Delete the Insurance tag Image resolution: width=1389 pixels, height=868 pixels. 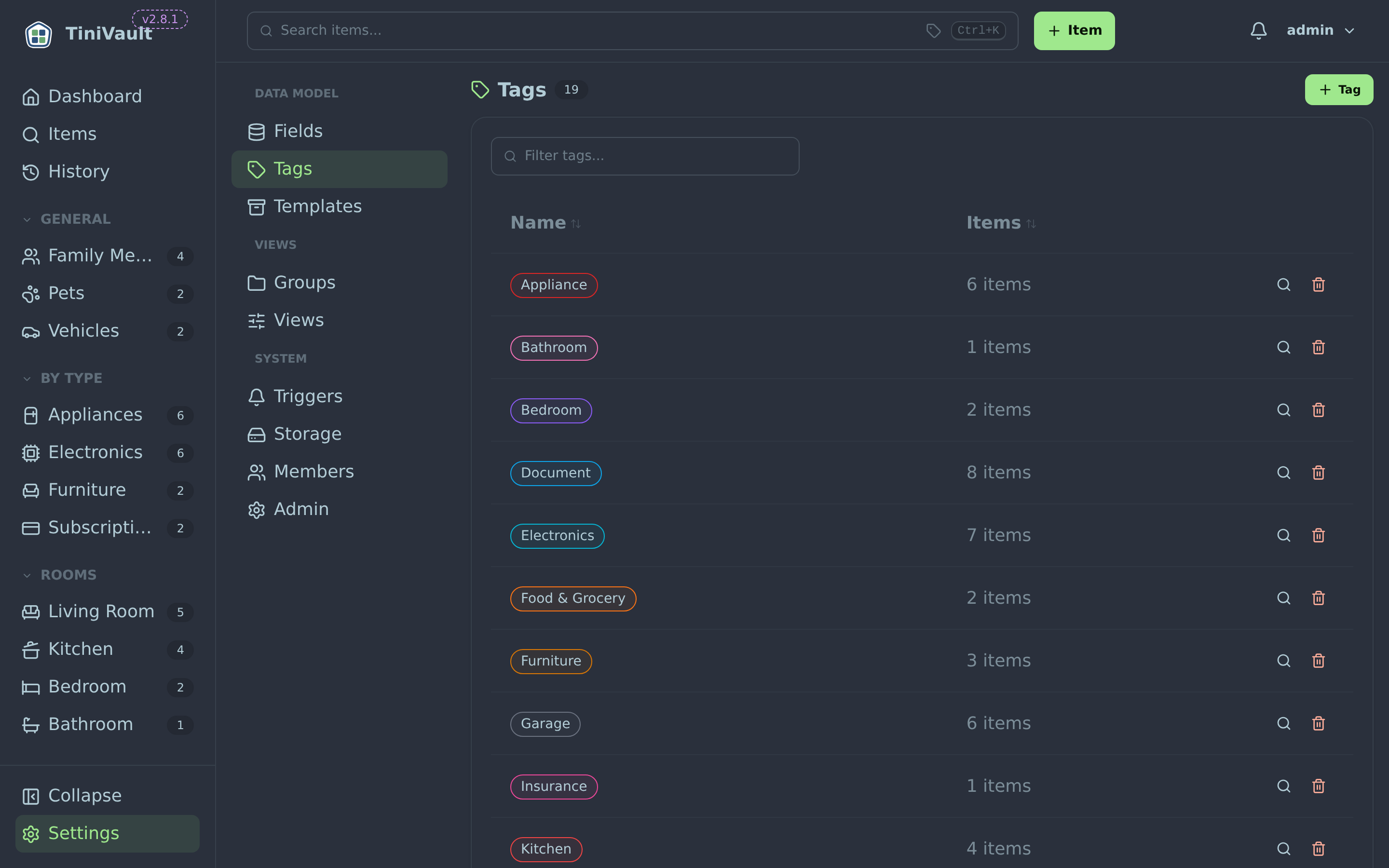(x=1319, y=786)
